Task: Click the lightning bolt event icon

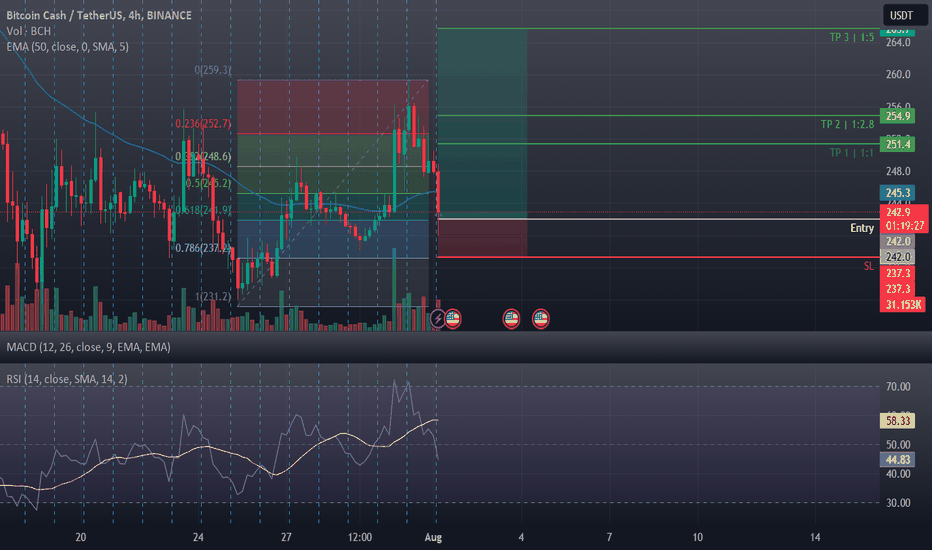Action: pos(437,319)
